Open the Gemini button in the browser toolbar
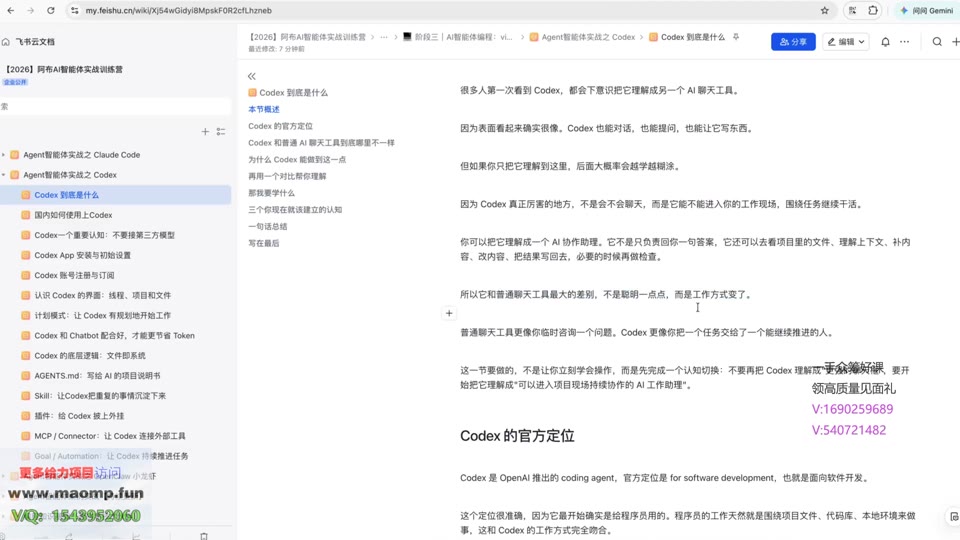This screenshot has width=960, height=540. (926, 10)
